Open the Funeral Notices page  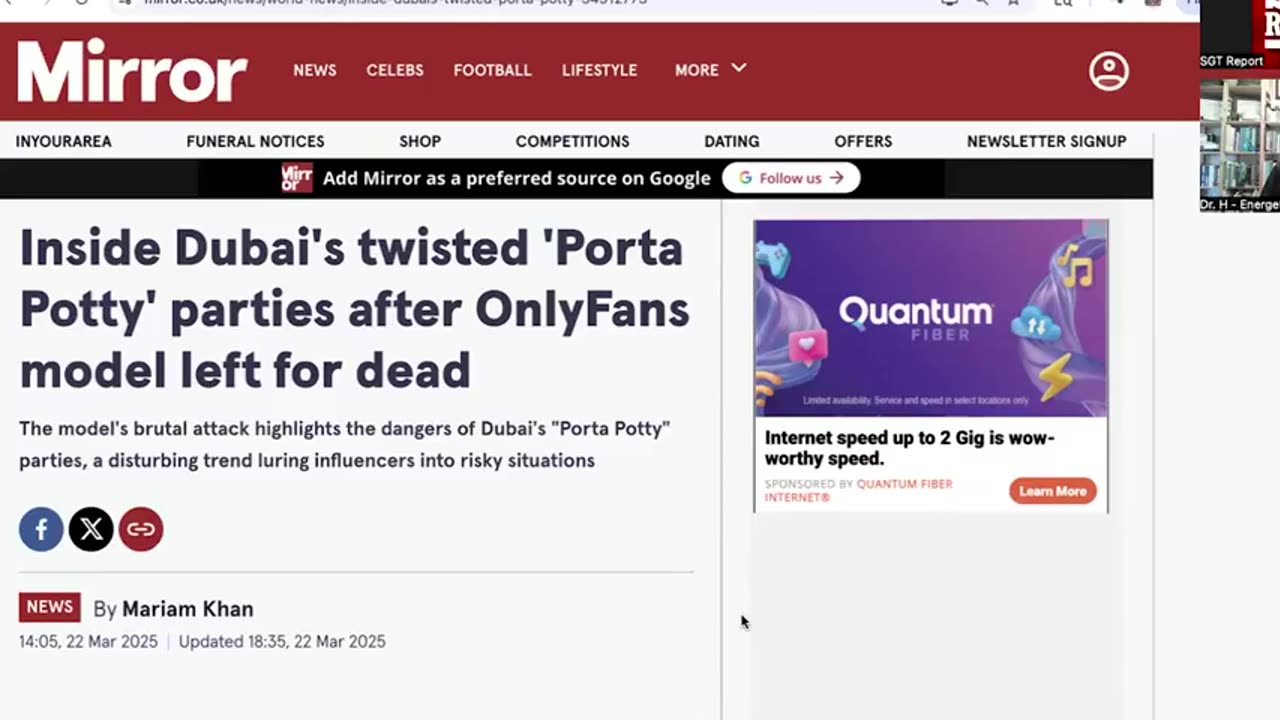[255, 141]
